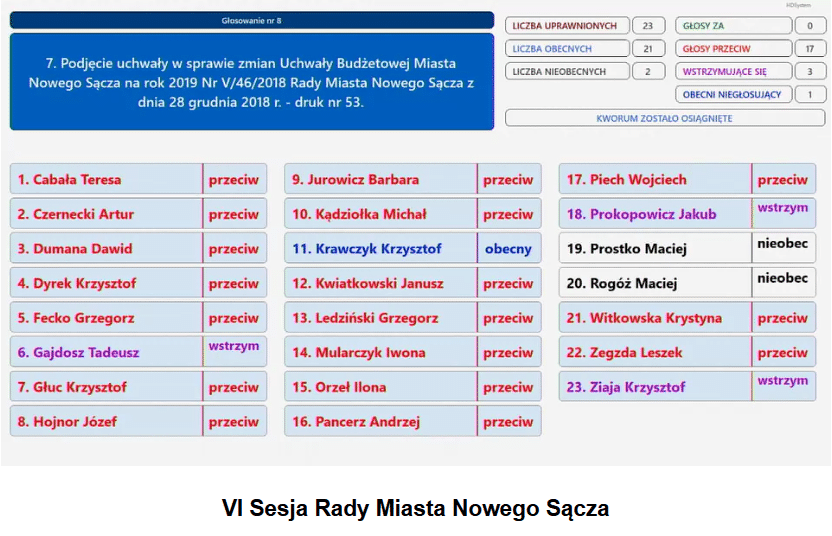Screen dimensions: 832x536
Task: Select councillor '7. Głuc Krzysztof'
Action: tap(106, 386)
